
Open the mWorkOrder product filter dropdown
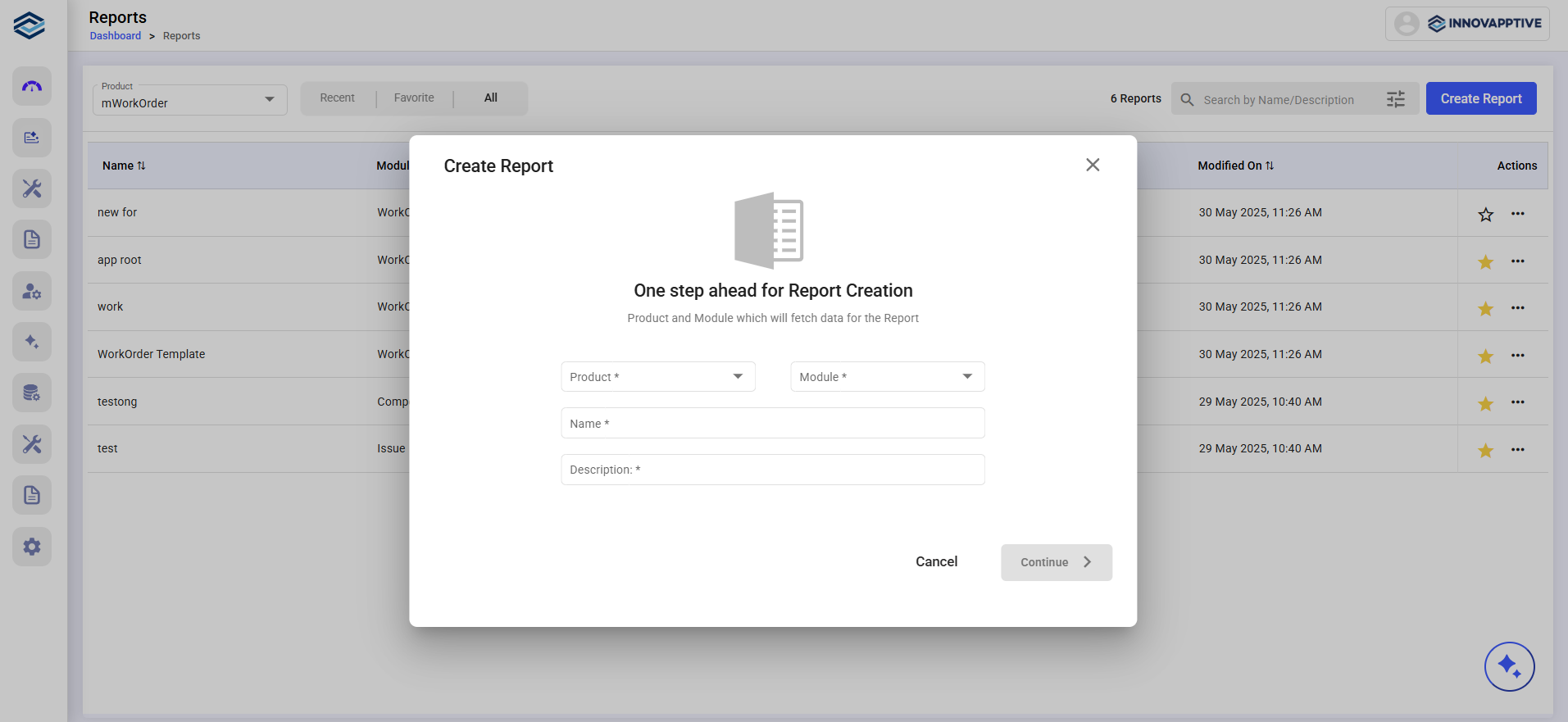pos(189,101)
